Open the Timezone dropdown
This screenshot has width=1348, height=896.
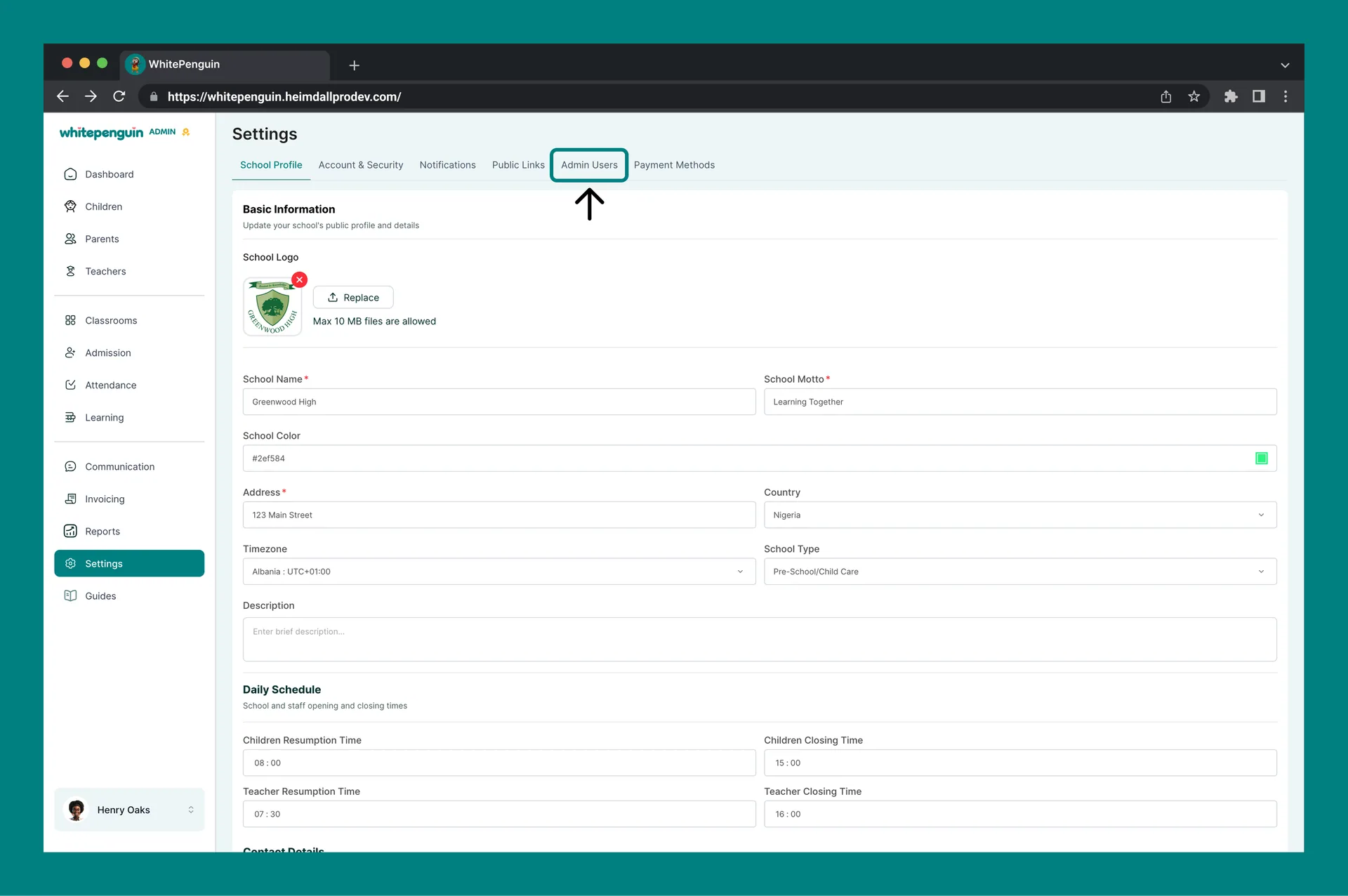pos(499,572)
